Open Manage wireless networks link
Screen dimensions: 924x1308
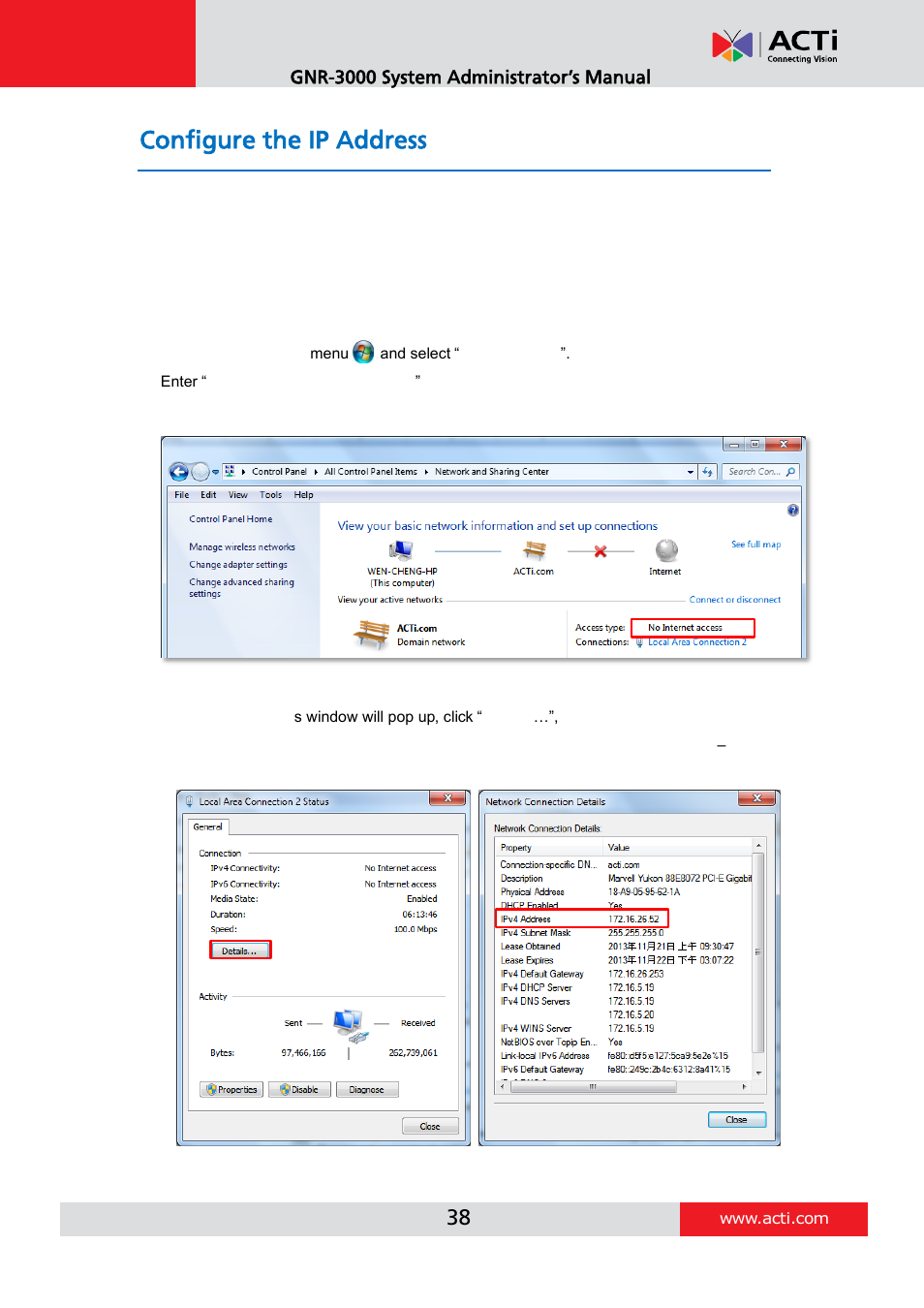[x=242, y=547]
